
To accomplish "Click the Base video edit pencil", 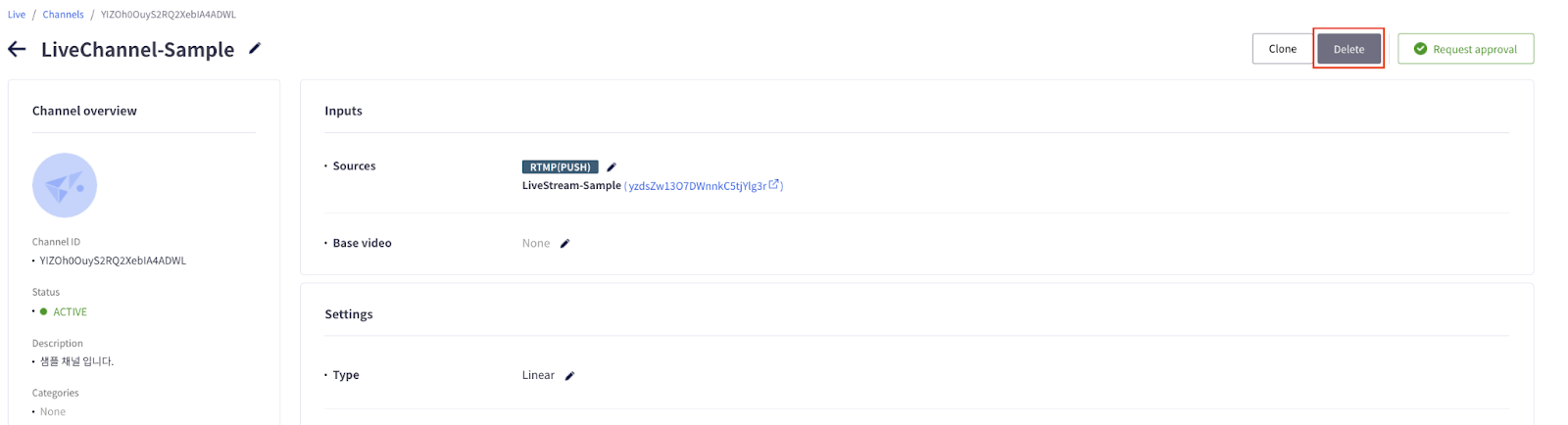I will tap(564, 244).
